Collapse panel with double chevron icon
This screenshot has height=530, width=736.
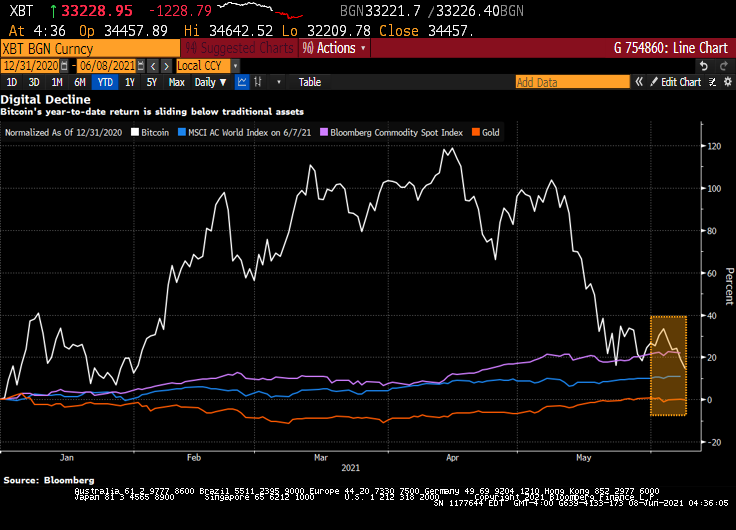(639, 82)
